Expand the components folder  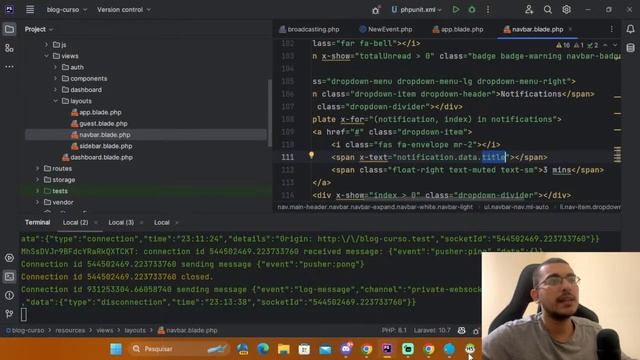[56, 78]
